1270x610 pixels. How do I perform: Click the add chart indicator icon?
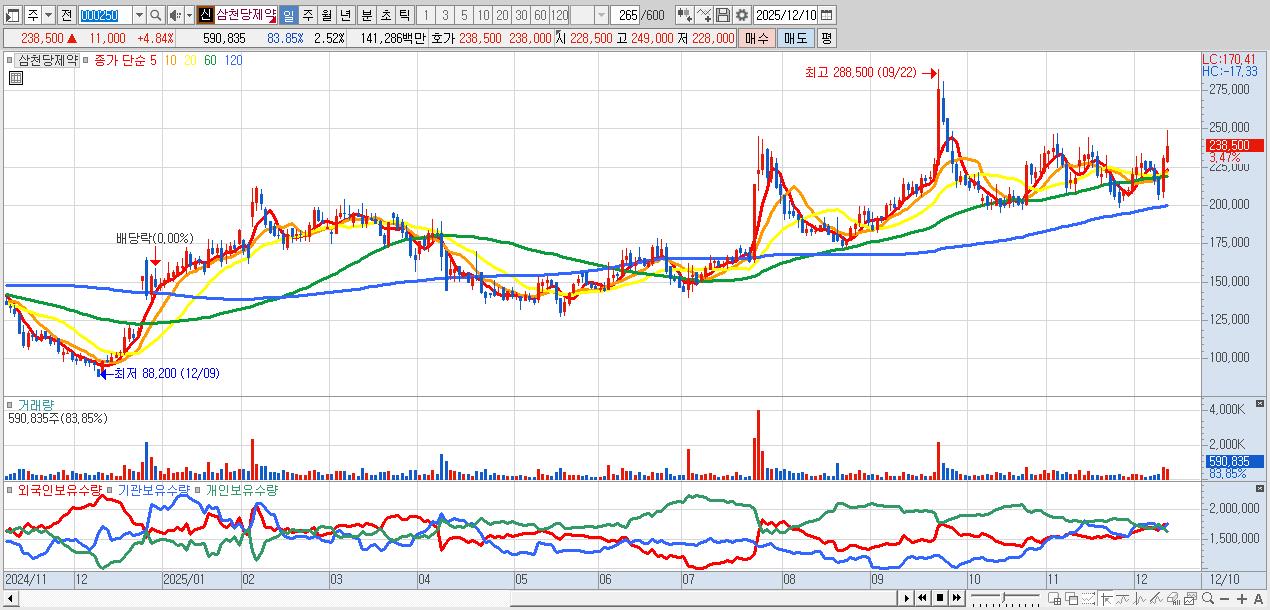685,15
